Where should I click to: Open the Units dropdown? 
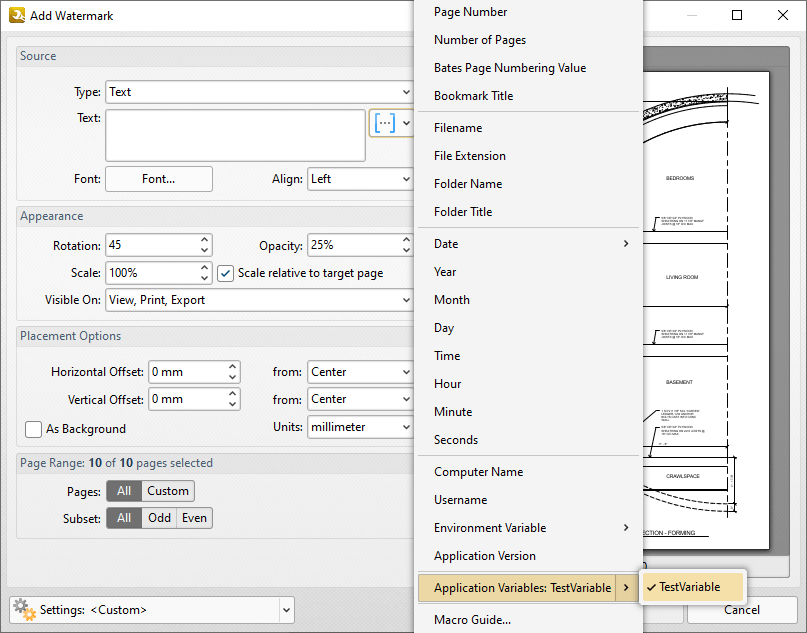pyautogui.click(x=406, y=427)
